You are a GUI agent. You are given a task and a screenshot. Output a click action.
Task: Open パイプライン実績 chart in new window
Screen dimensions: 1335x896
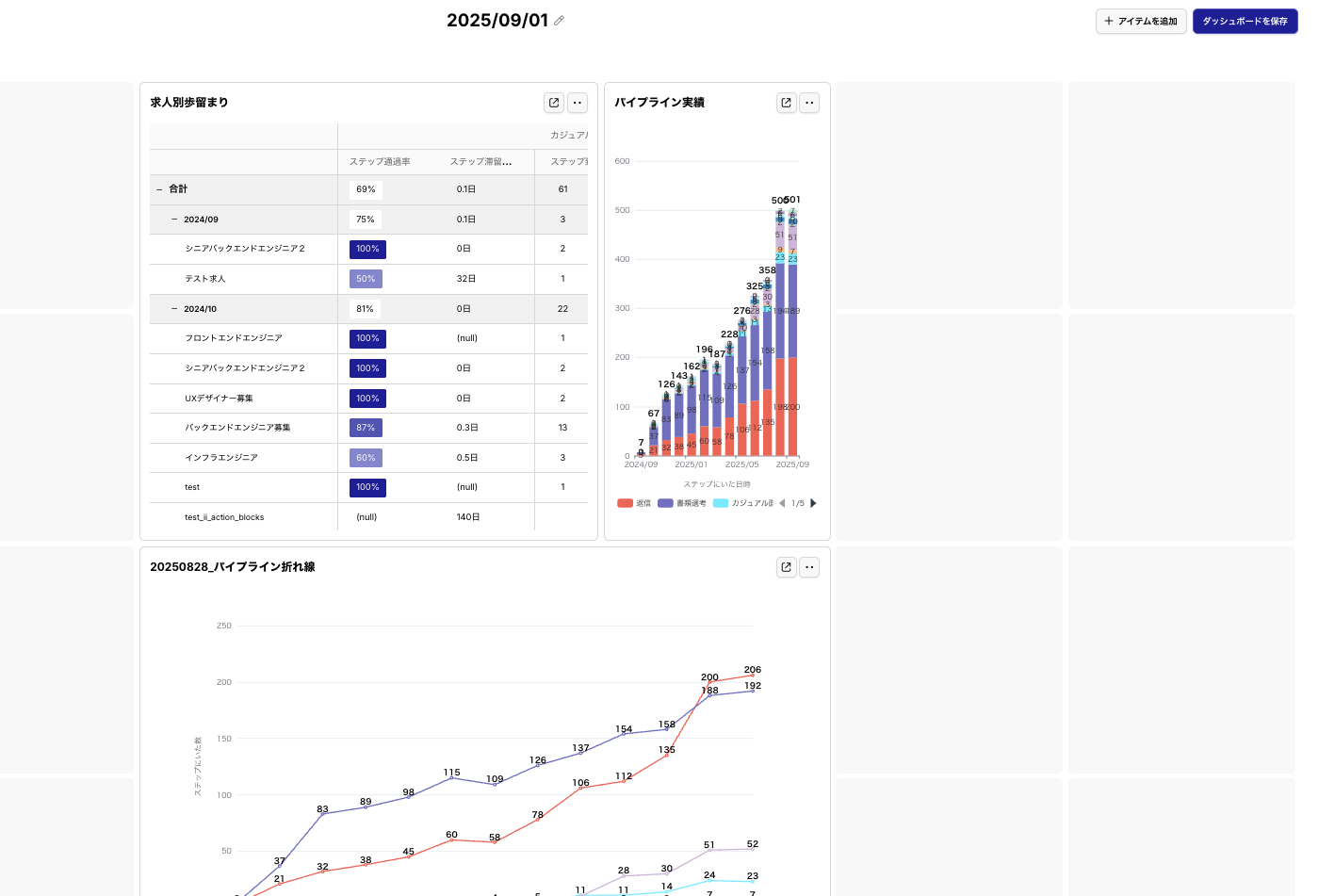[787, 103]
